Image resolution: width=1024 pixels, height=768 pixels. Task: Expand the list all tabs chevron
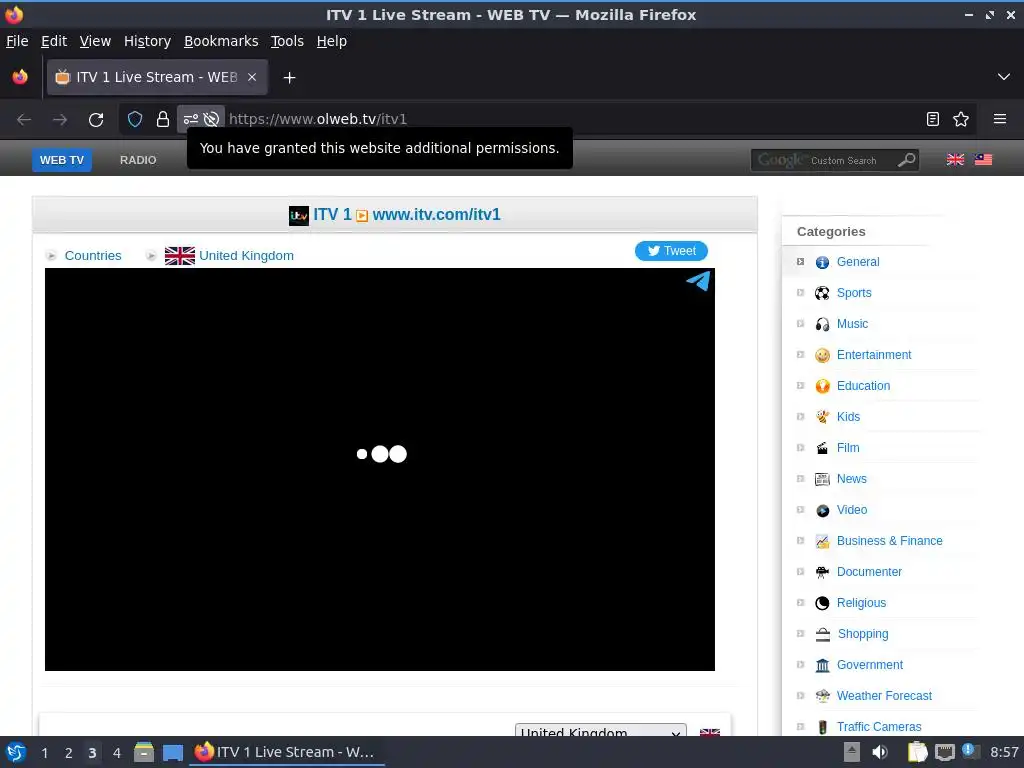tap(1004, 77)
